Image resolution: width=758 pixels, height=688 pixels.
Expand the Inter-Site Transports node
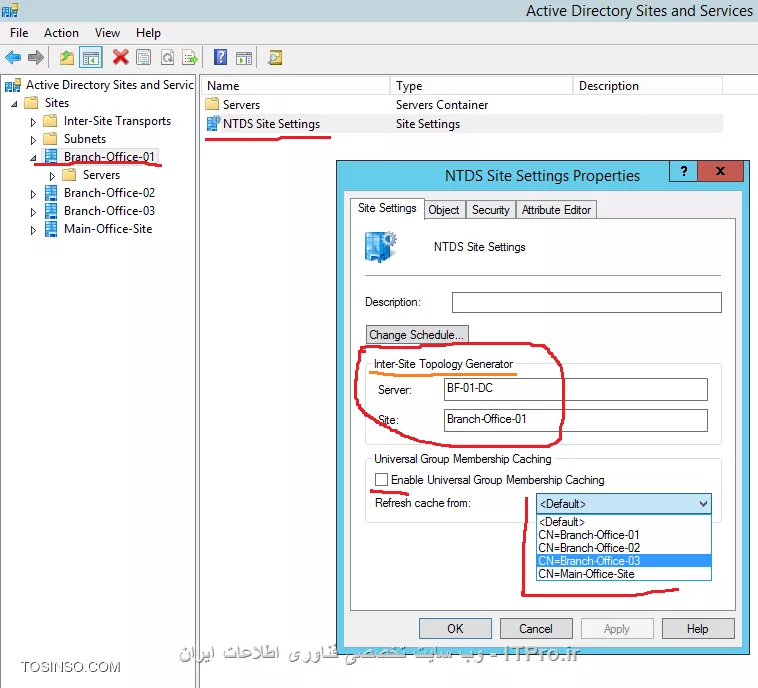(x=33, y=122)
